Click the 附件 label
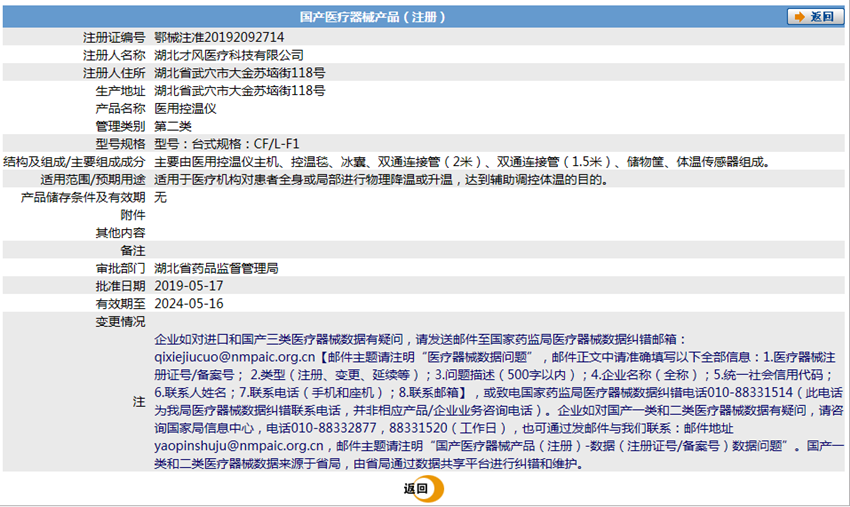The image size is (850, 507). pyautogui.click(x=133, y=215)
